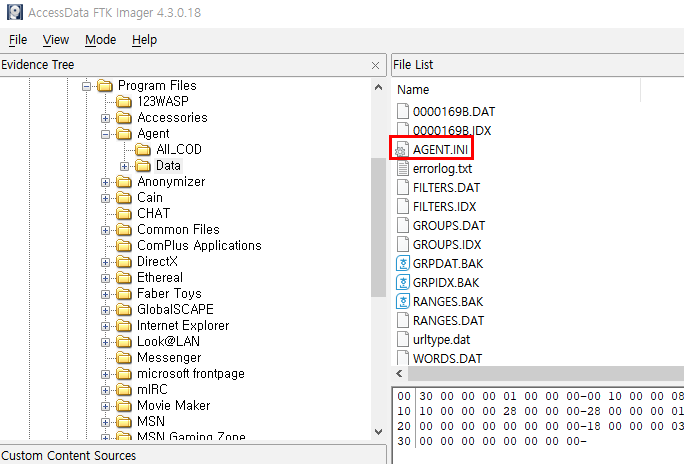Select the Faber Toys folder label

coord(169,293)
